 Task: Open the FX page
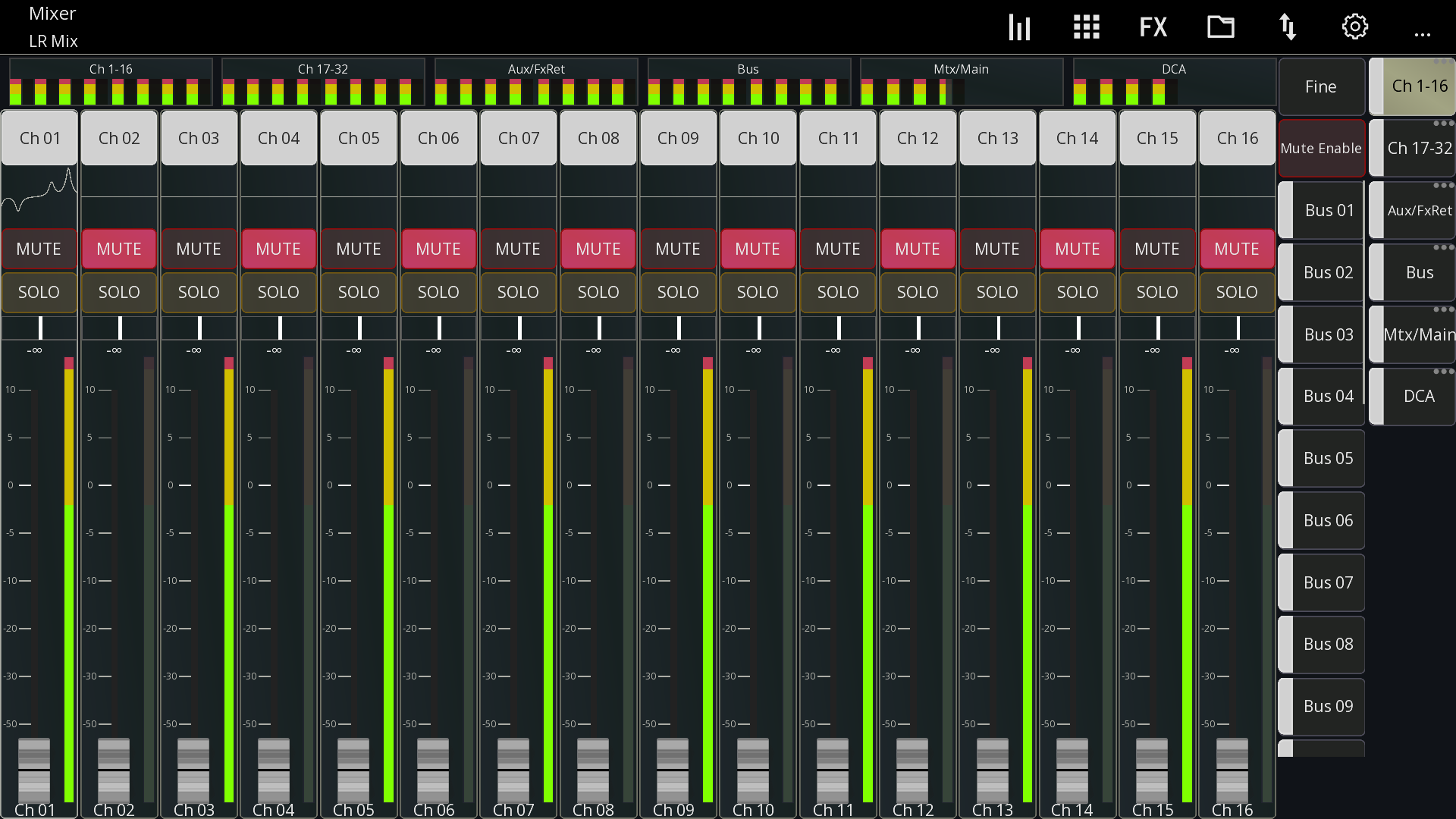coord(1153,27)
